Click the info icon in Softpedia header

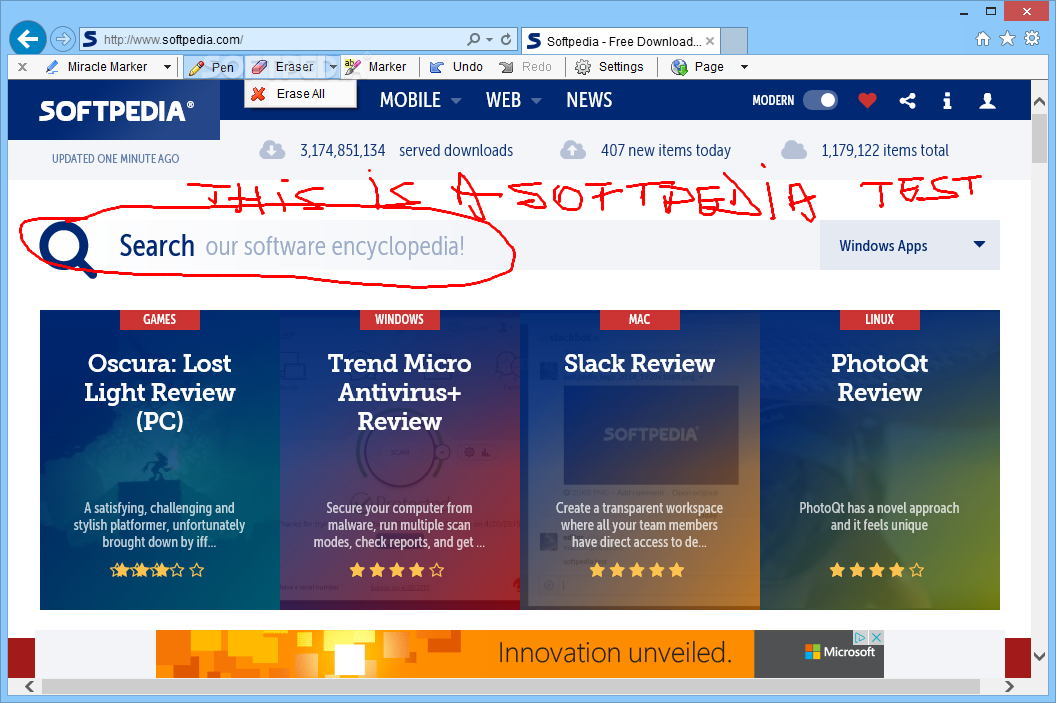click(x=947, y=100)
